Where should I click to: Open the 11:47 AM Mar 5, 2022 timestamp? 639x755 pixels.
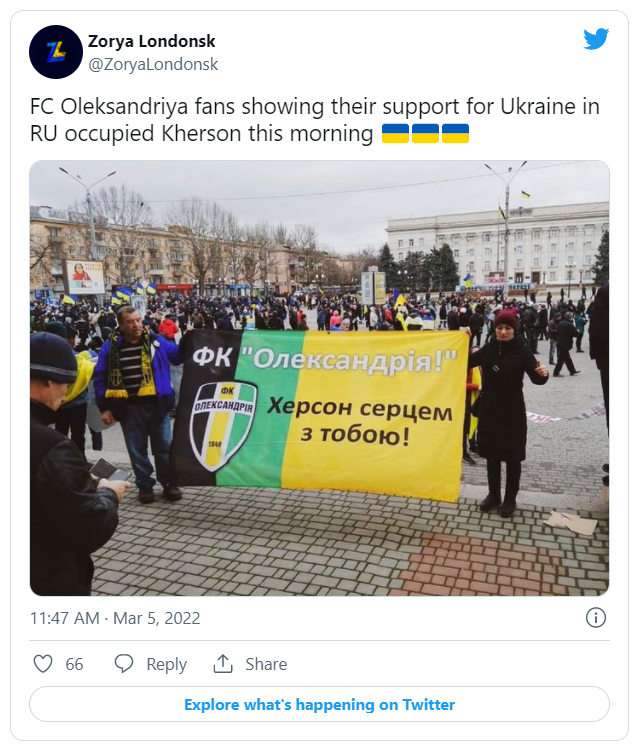click(115, 618)
